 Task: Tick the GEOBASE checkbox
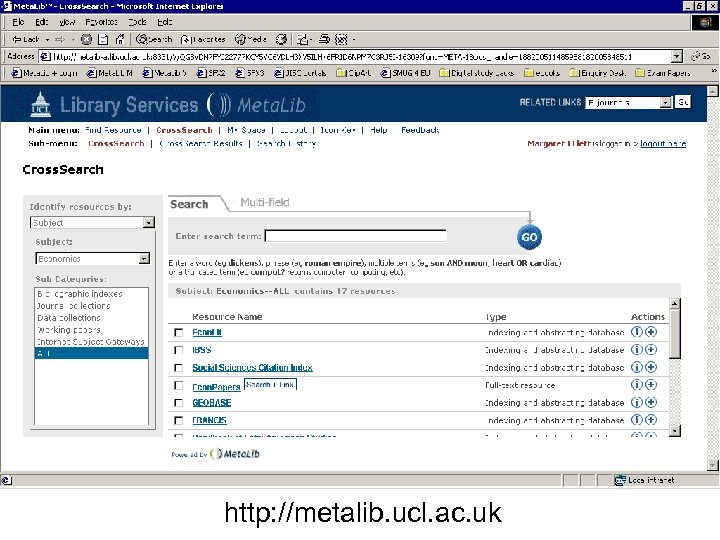pyautogui.click(x=179, y=403)
